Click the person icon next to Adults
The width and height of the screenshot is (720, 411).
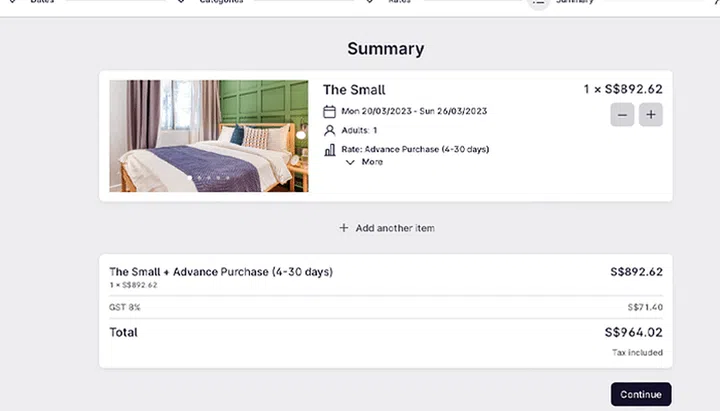[x=330, y=130]
